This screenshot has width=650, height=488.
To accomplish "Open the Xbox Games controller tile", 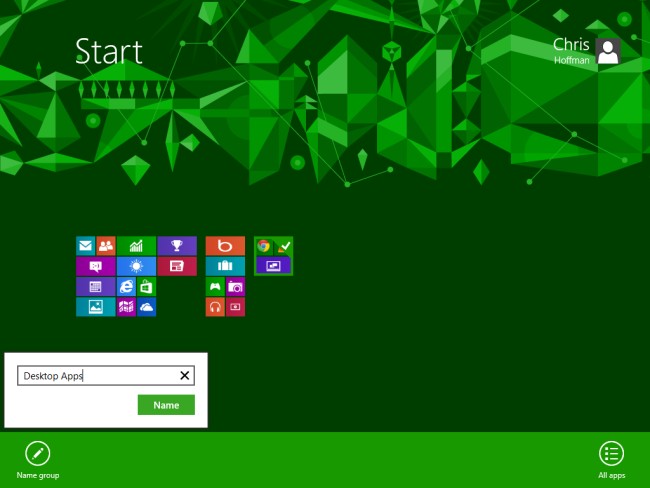I will [215, 286].
